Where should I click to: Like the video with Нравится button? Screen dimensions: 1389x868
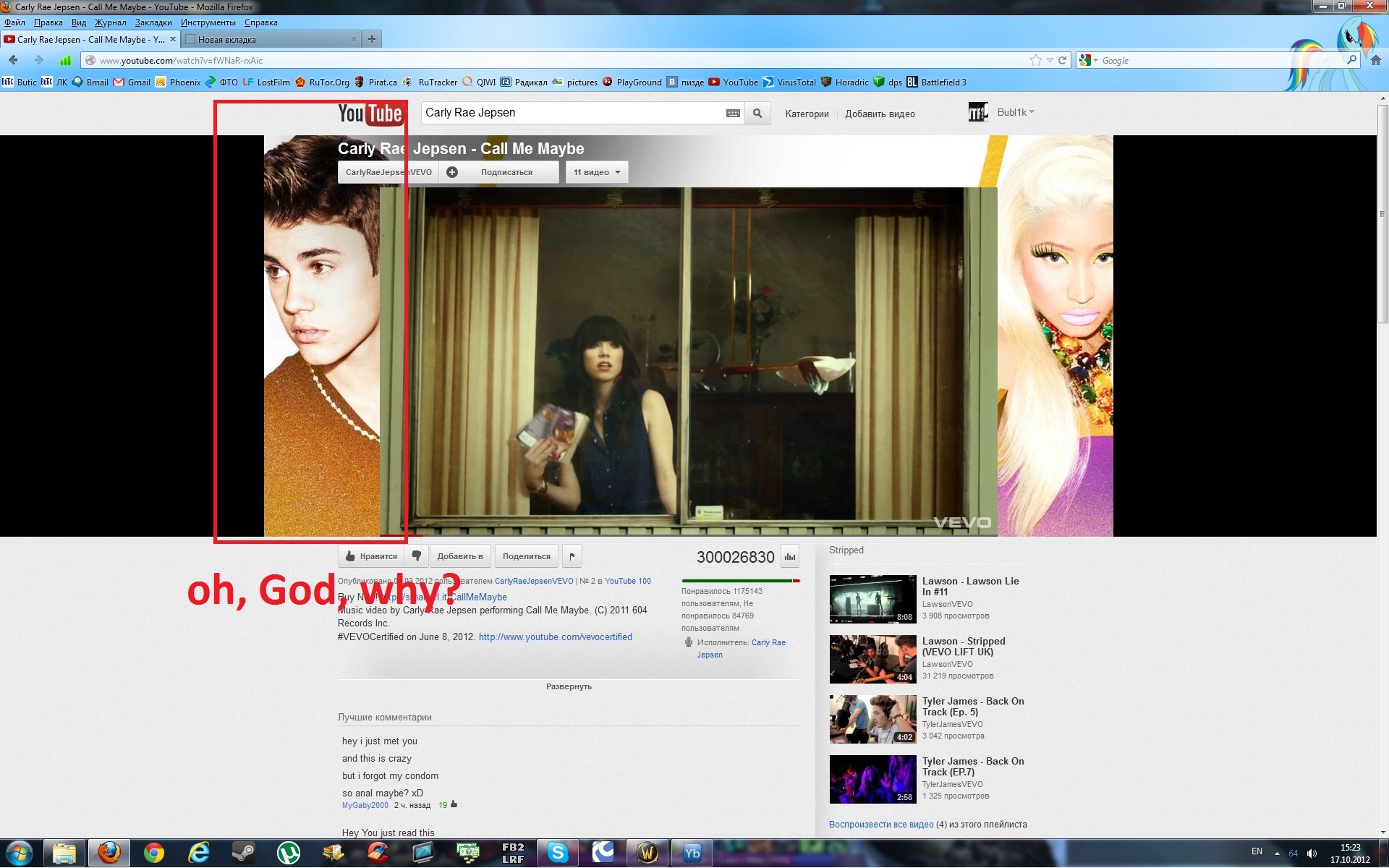click(371, 556)
